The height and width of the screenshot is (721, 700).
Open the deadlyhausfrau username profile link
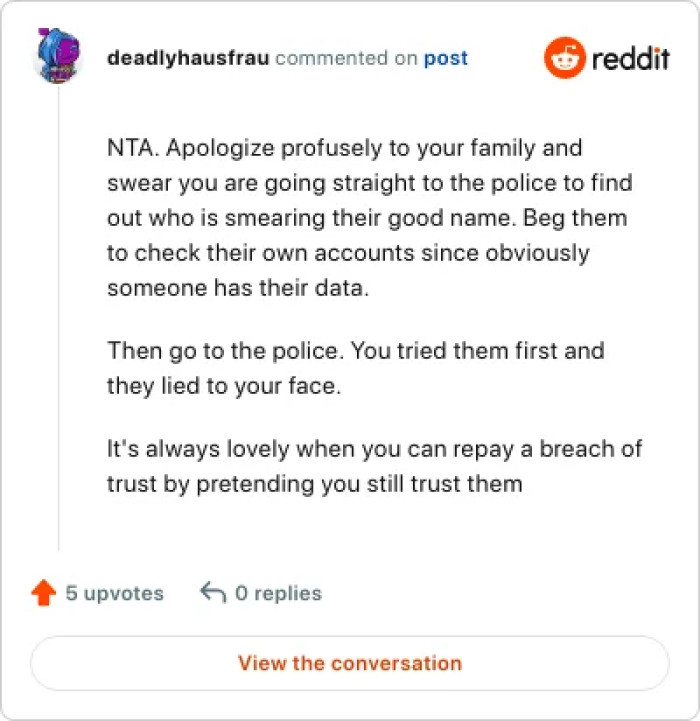(x=188, y=58)
